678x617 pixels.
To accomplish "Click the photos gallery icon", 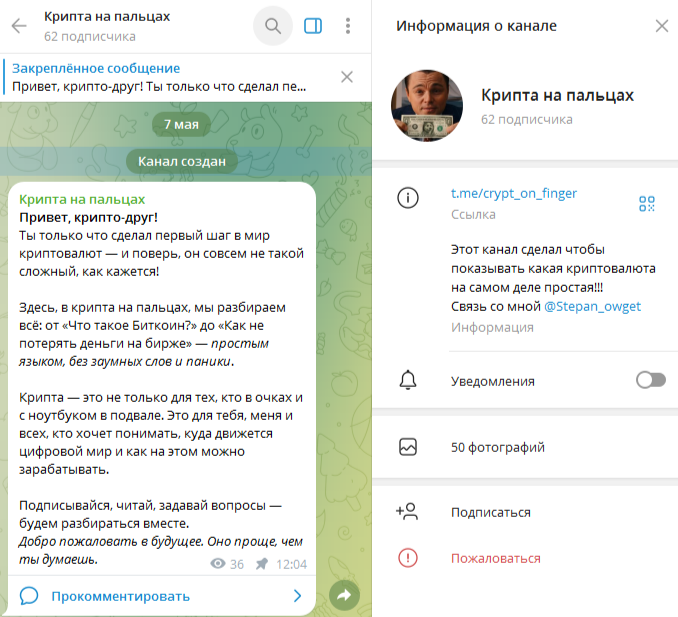I will point(408,447).
